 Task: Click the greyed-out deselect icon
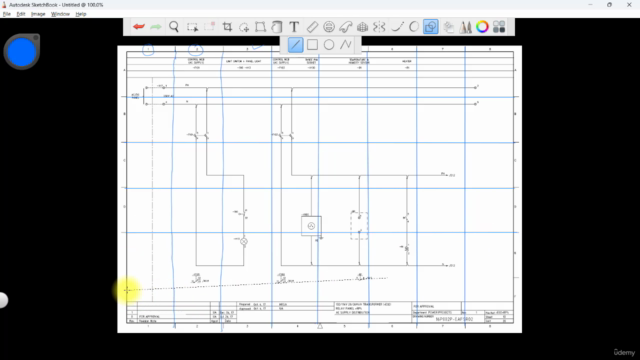click(209, 27)
